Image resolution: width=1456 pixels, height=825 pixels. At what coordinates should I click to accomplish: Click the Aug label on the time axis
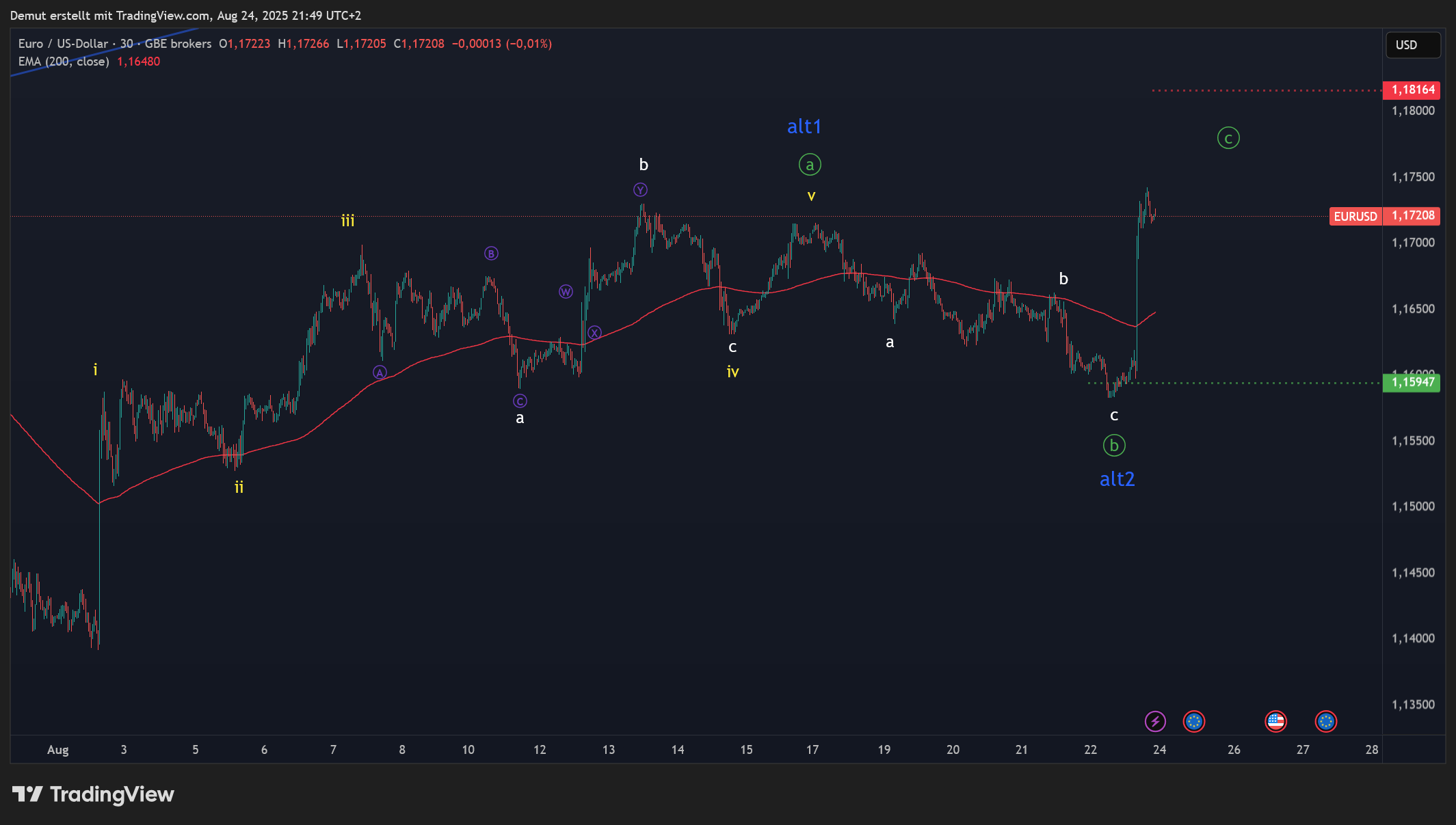(57, 750)
